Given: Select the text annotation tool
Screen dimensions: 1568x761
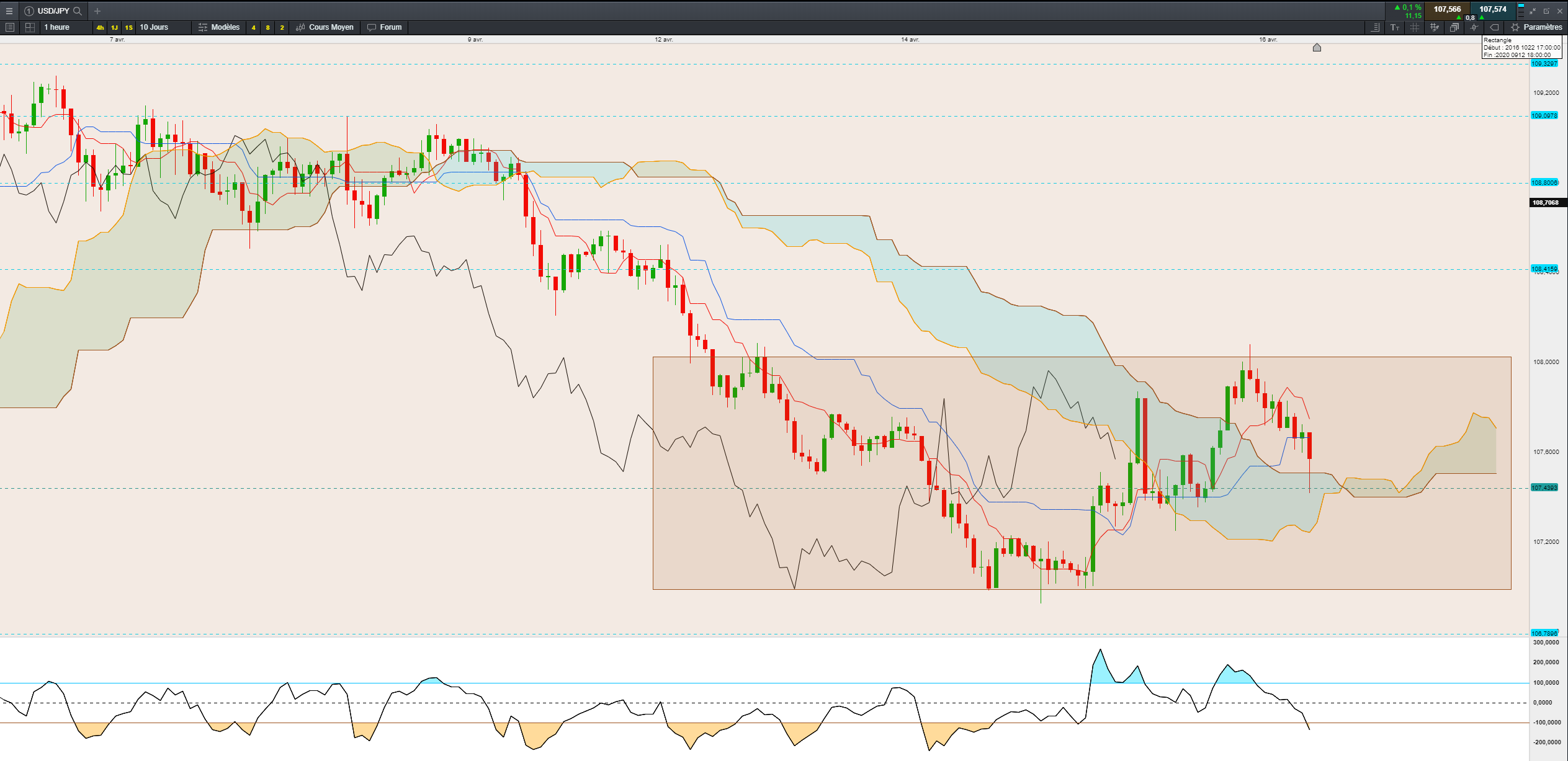Looking at the screenshot, I should pos(1395,27).
